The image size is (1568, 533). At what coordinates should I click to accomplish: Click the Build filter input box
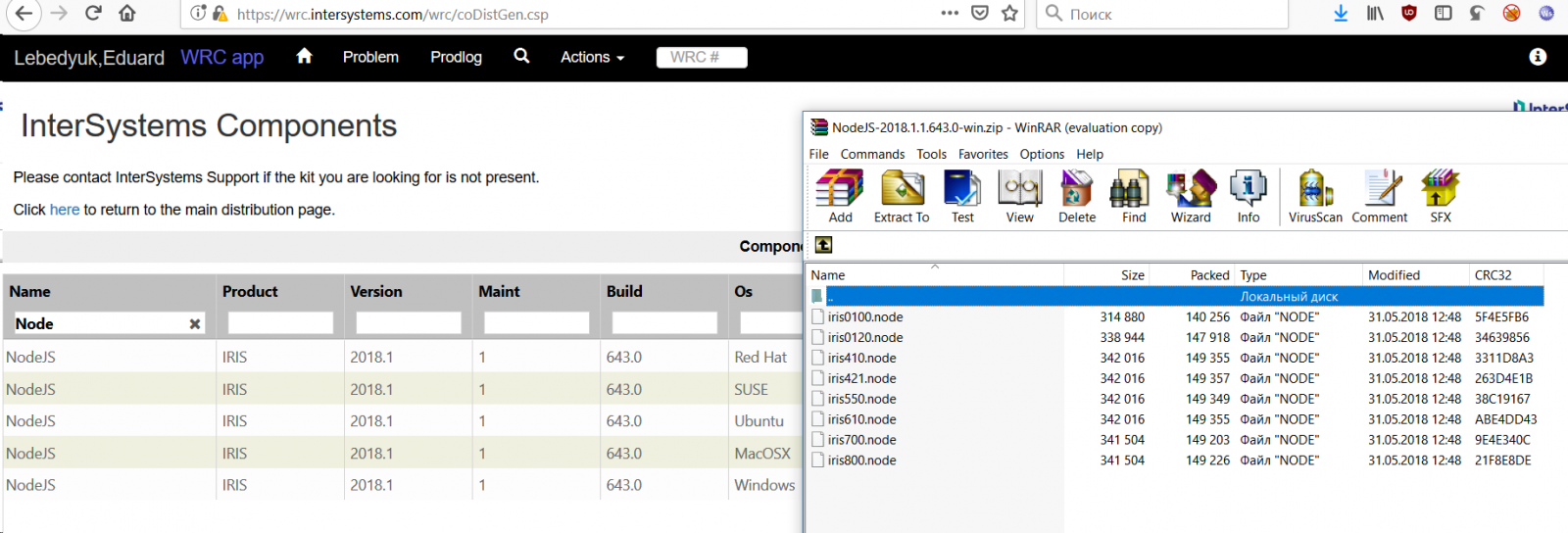coord(664,323)
